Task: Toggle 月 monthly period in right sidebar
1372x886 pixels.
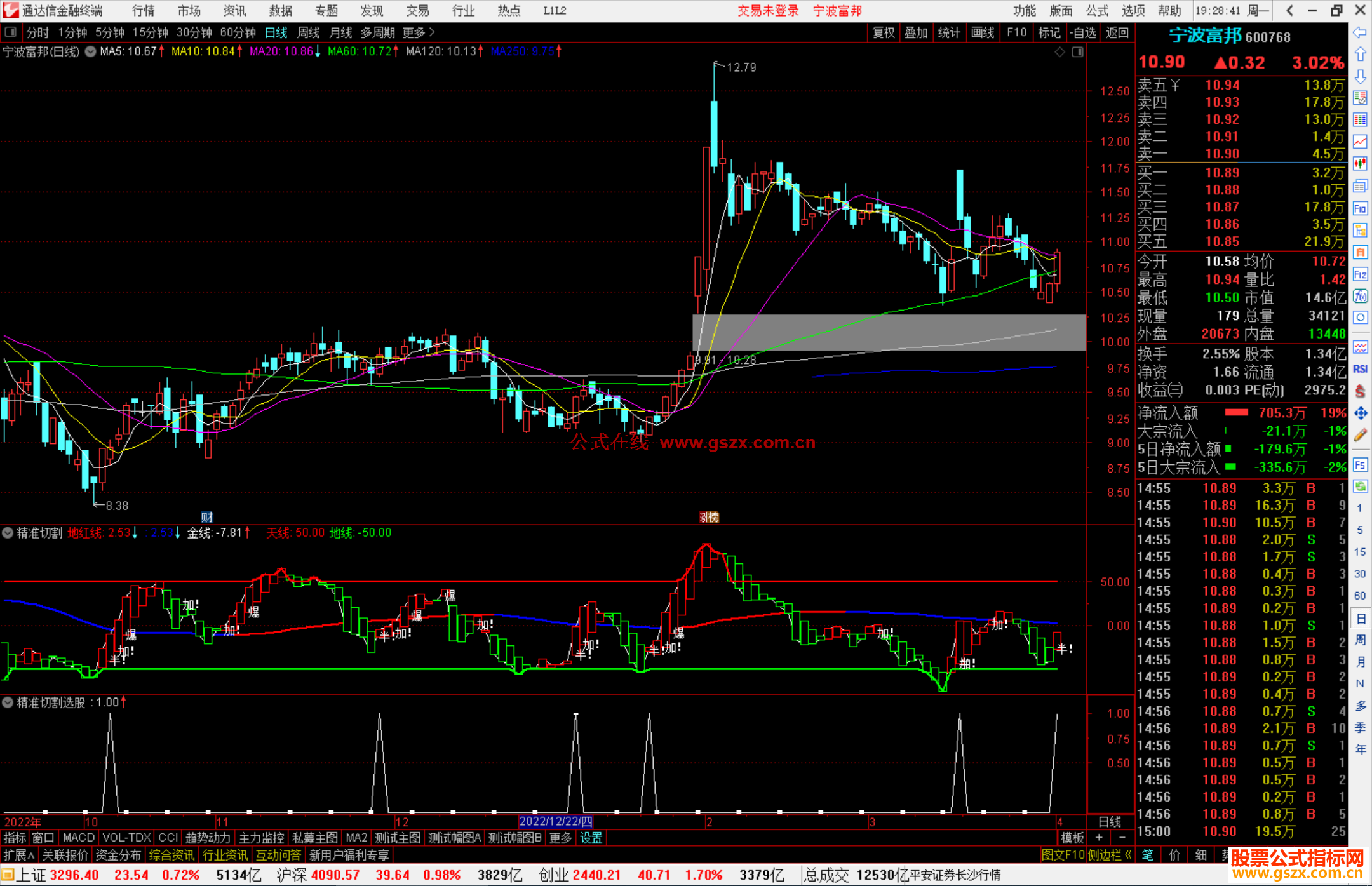Action: [1360, 662]
